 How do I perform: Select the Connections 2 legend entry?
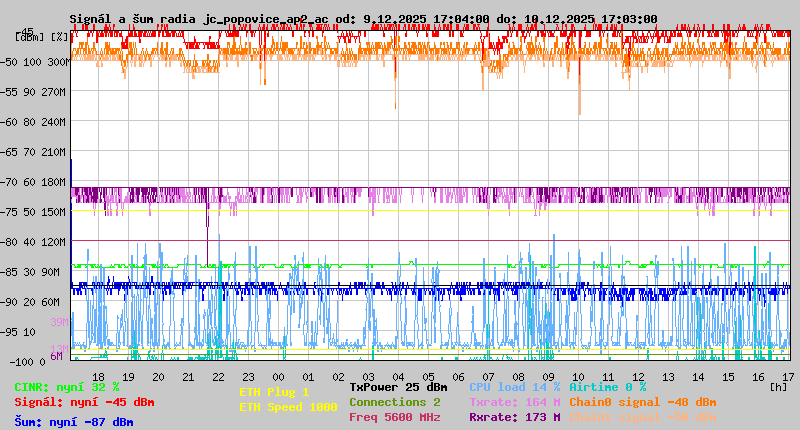(394, 402)
